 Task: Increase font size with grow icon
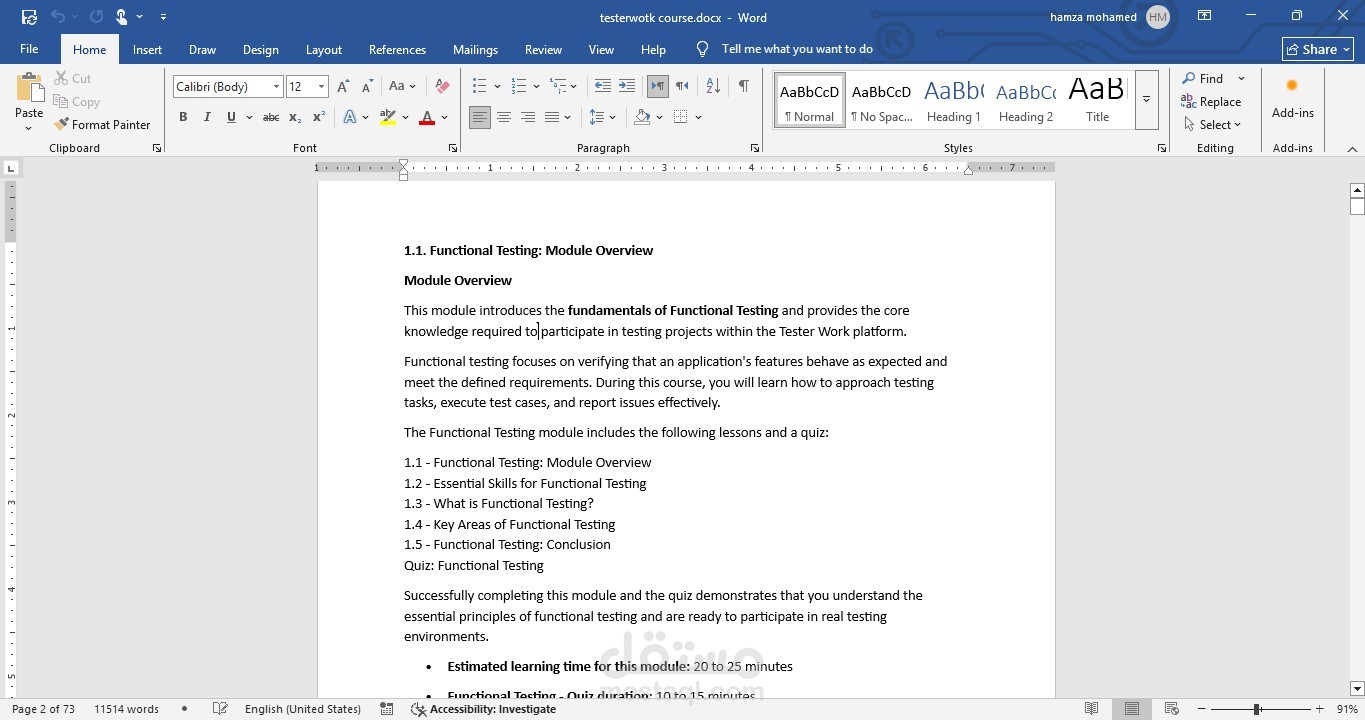[343, 87]
